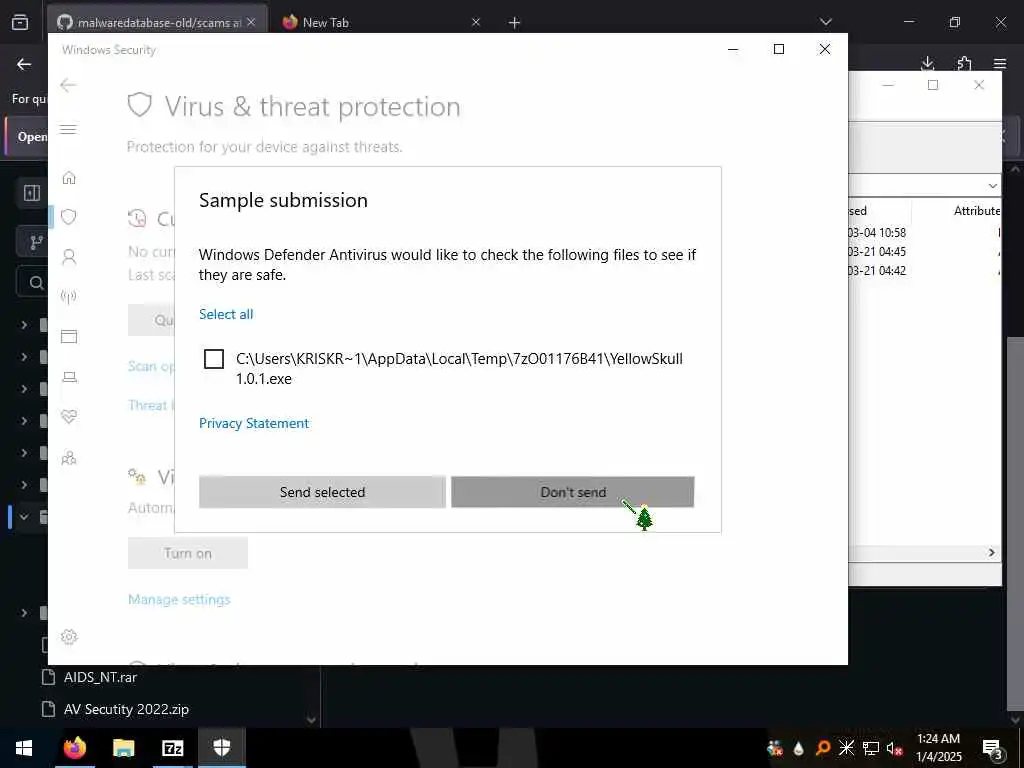Open network icon in system tray
Screen dimensions: 1024x768
pos(871,748)
